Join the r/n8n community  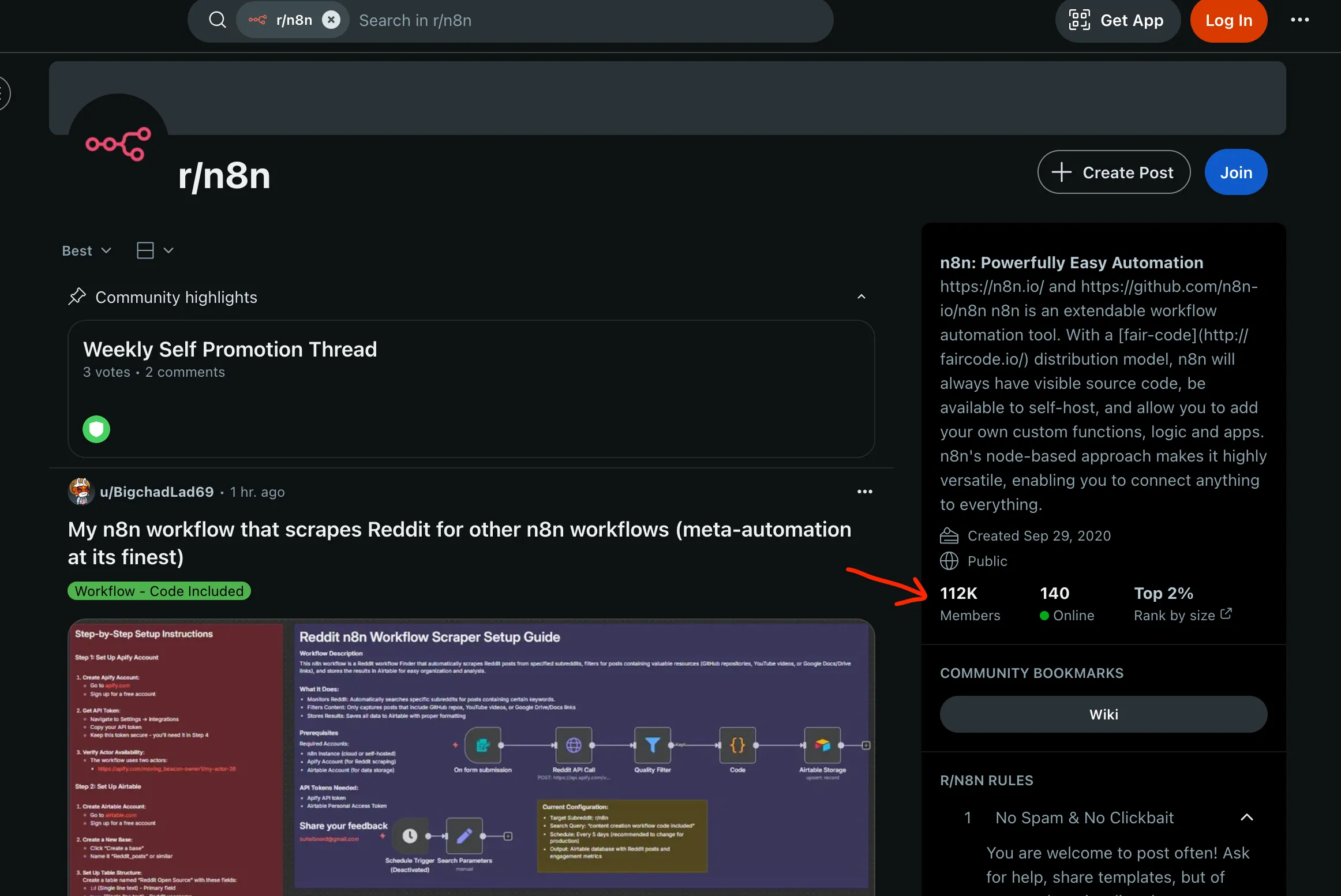1235,172
